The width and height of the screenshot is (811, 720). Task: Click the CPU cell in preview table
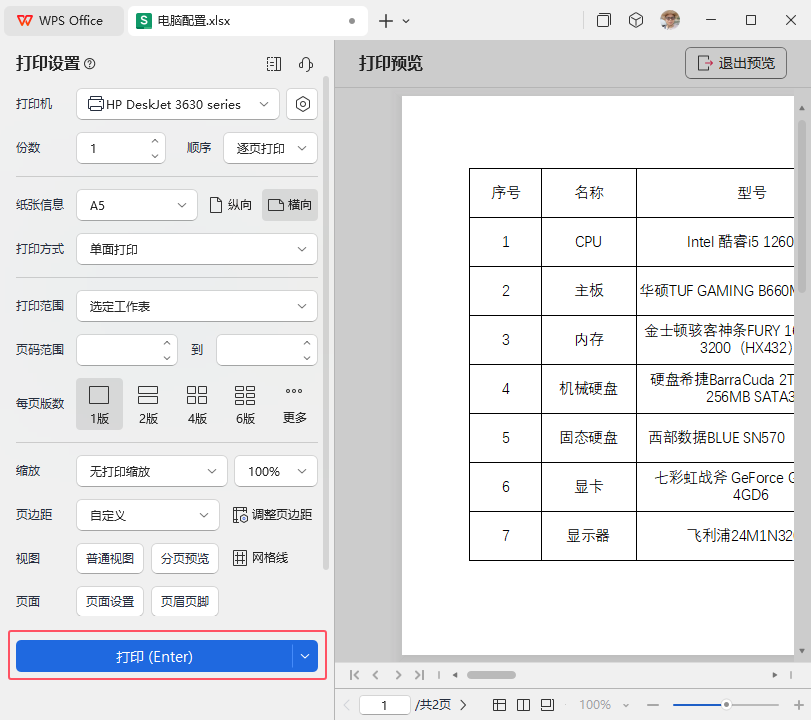point(589,242)
